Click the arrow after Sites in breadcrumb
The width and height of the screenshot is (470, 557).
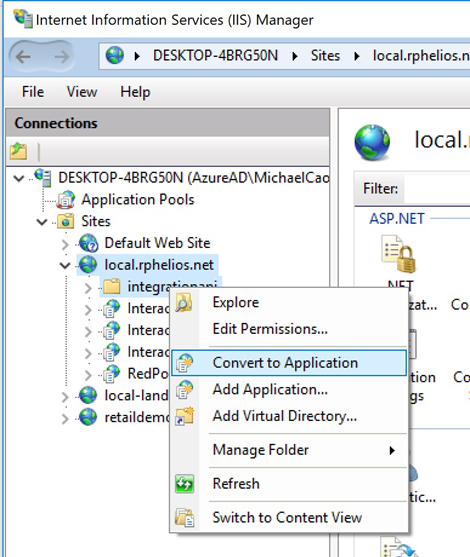pos(357,56)
